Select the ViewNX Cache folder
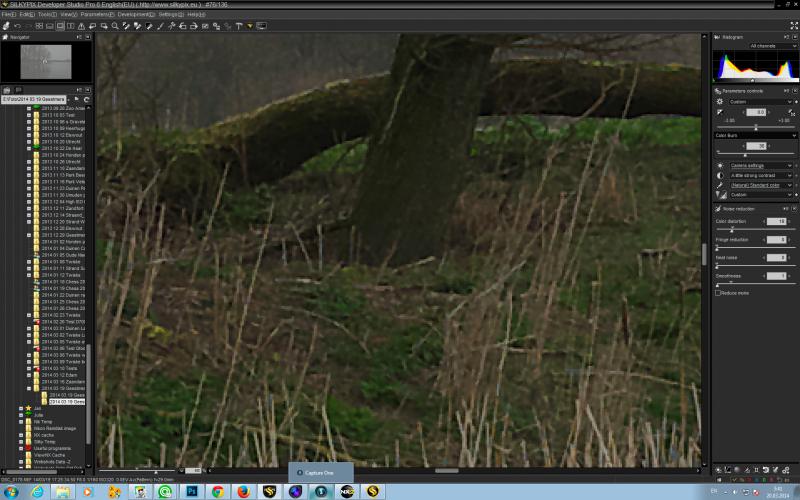Viewport: 800px width, 500px height. [49, 455]
